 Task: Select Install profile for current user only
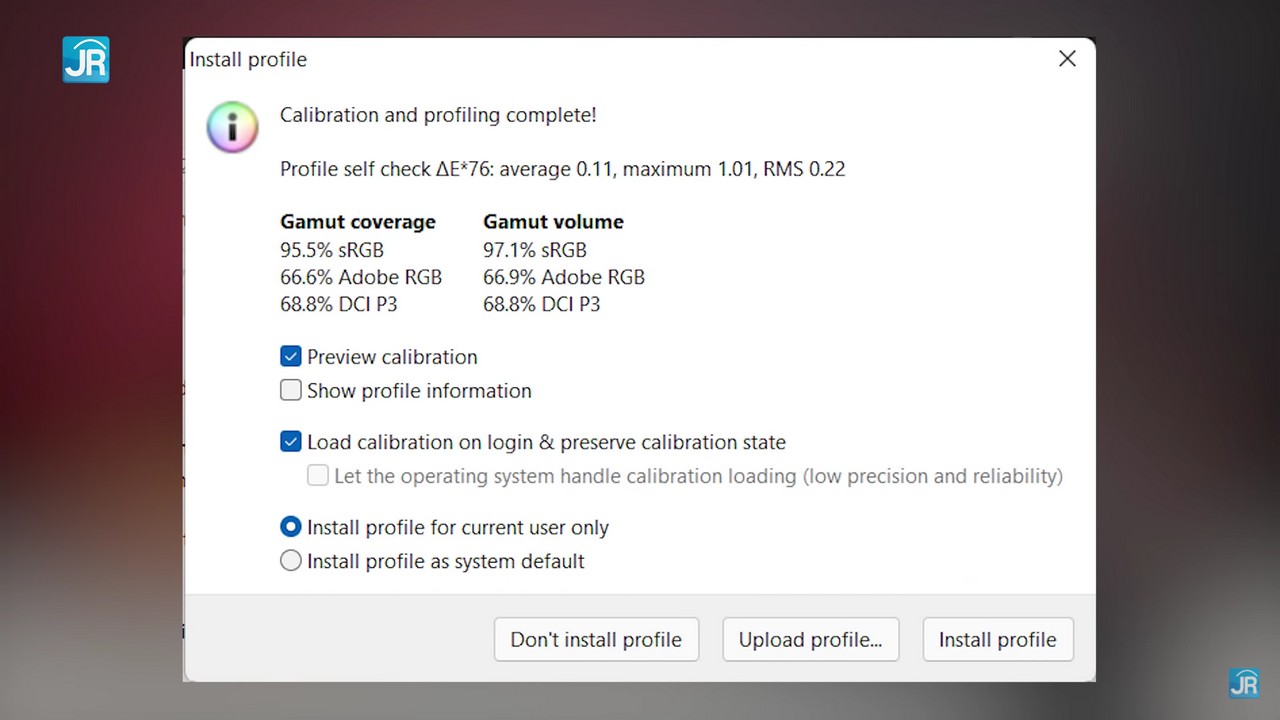tap(291, 527)
